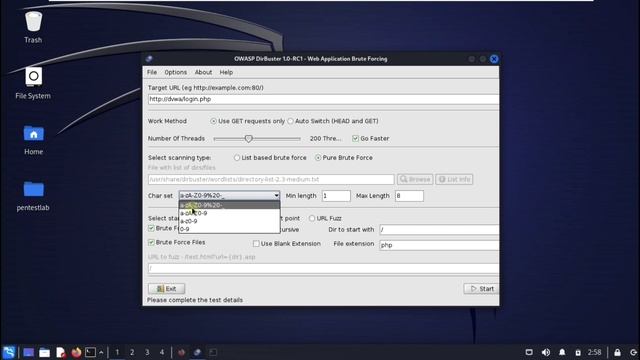The width and height of the screenshot is (640, 360).
Task: Choose 0-9 charset option
Action: pyautogui.click(x=229, y=229)
